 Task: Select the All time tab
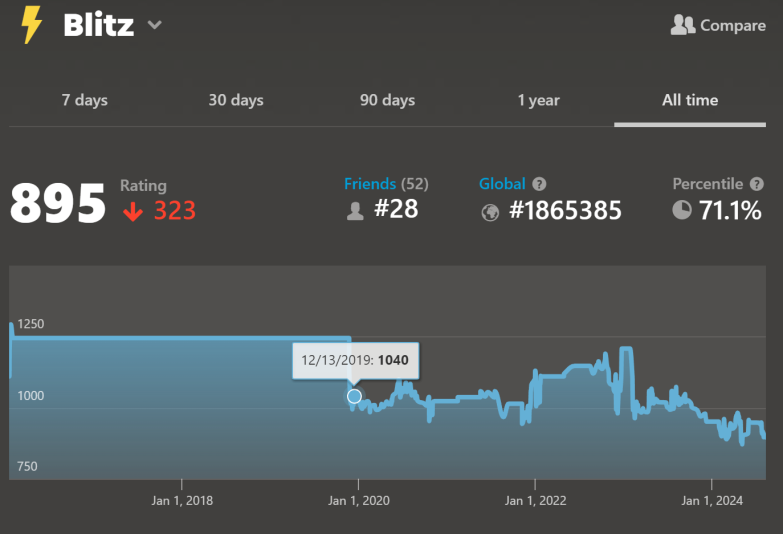point(690,100)
